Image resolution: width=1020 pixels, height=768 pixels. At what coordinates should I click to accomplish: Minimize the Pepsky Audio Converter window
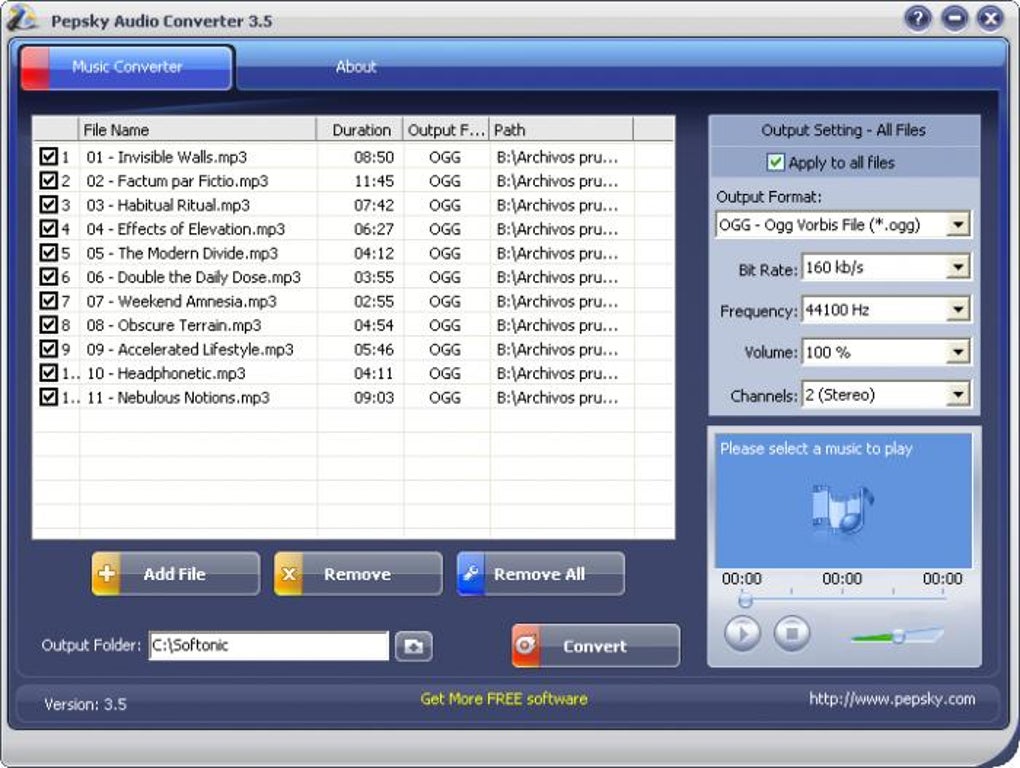click(954, 18)
